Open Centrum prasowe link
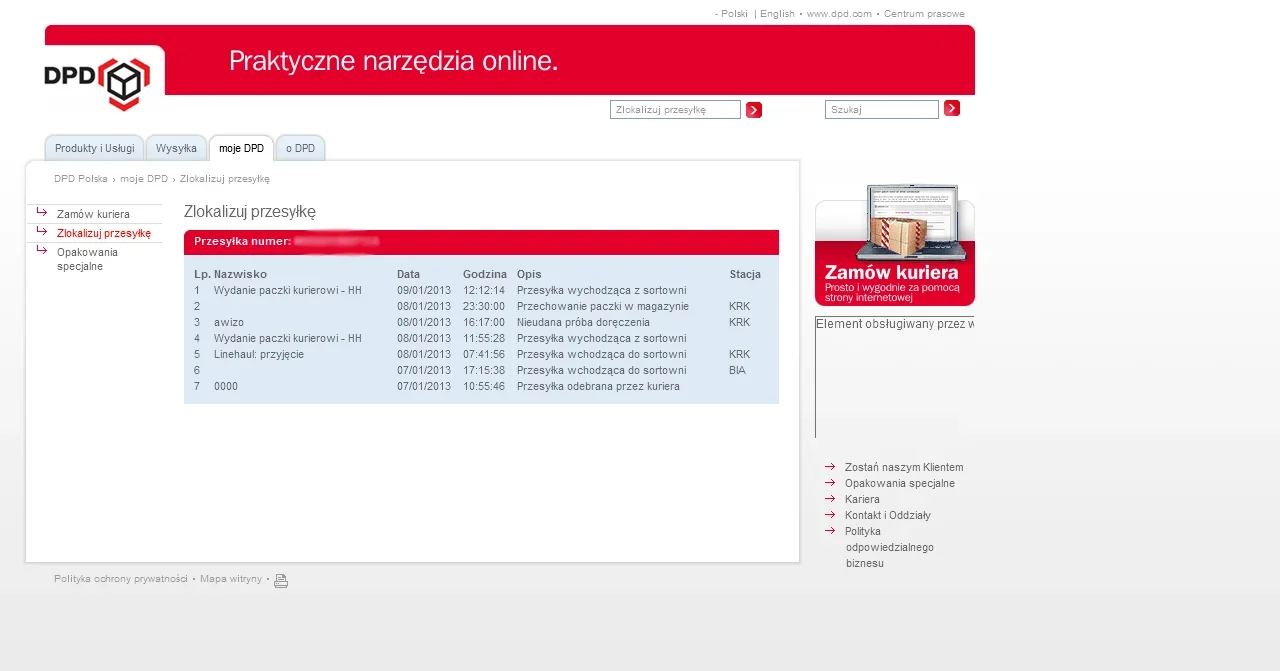The height and width of the screenshot is (671, 1280). [x=924, y=14]
